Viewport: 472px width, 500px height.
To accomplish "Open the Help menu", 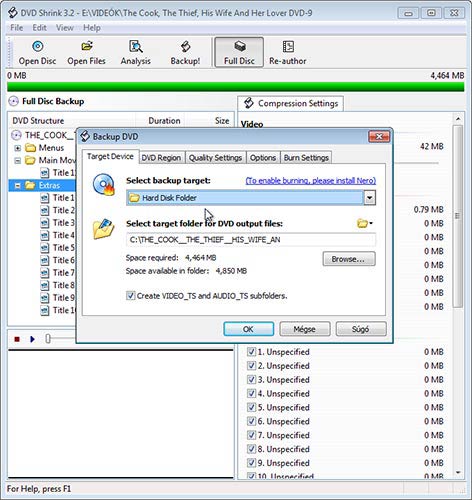I will pos(92,28).
